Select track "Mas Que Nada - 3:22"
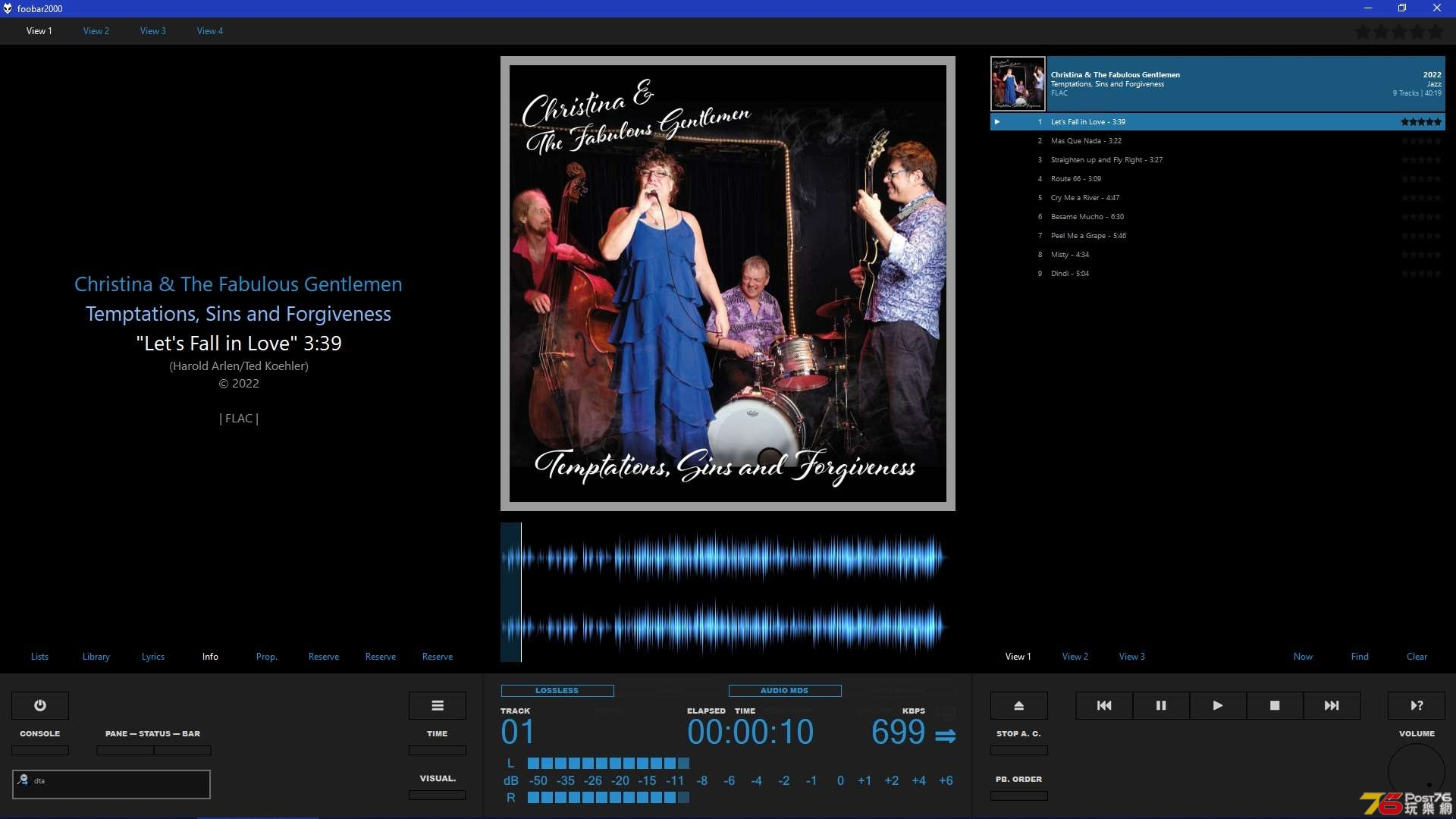Image resolution: width=1456 pixels, height=819 pixels. (x=1218, y=141)
